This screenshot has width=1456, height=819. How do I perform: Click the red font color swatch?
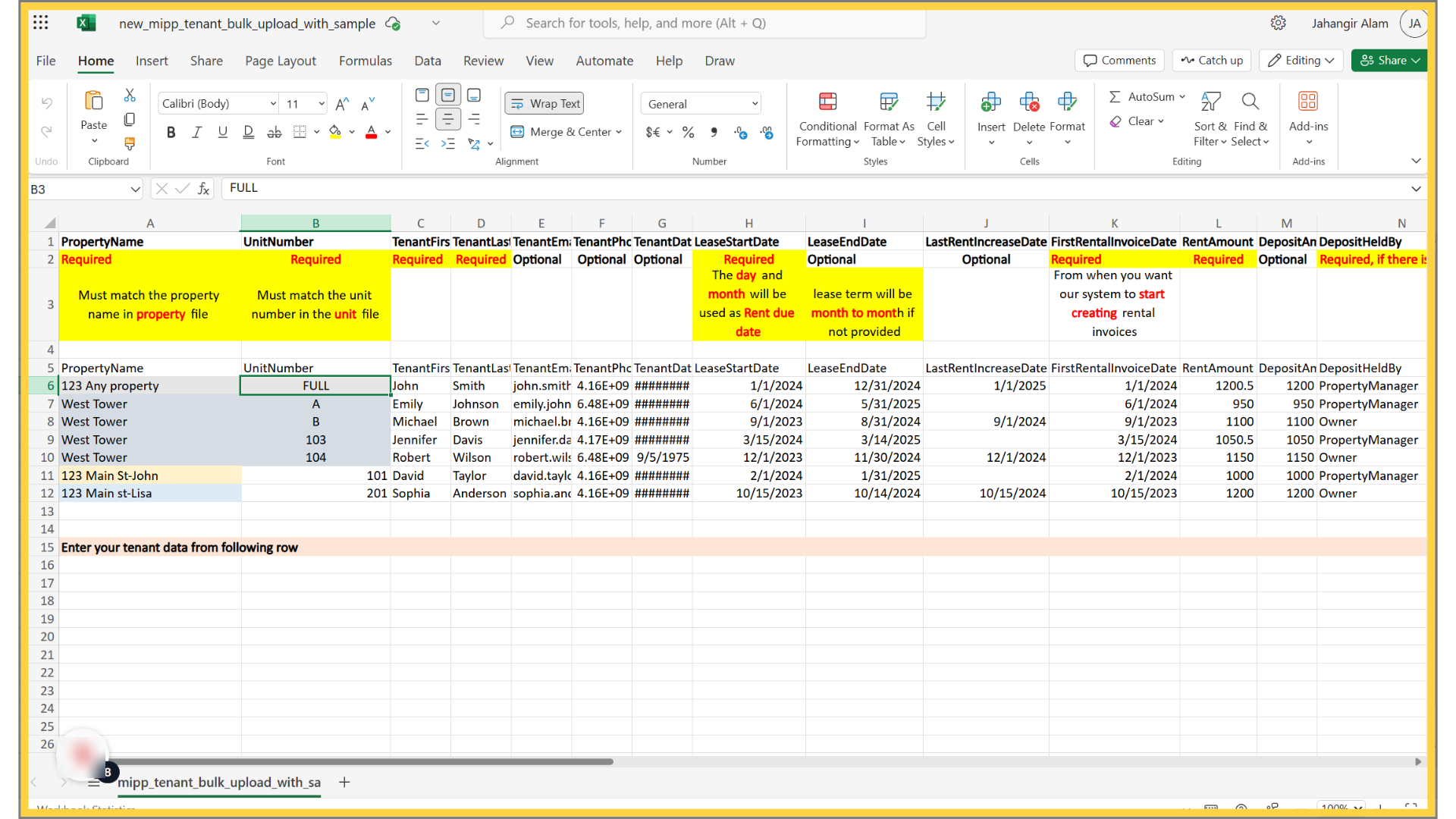[x=372, y=132]
